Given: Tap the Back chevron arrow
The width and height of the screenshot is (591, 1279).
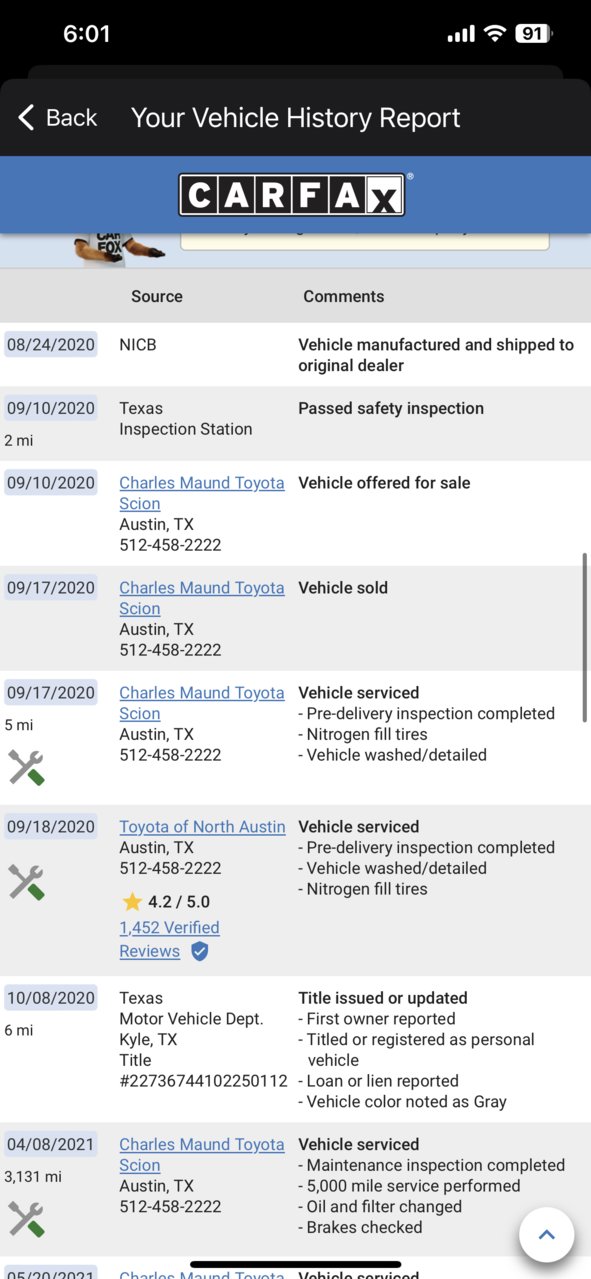Looking at the screenshot, I should (26, 118).
